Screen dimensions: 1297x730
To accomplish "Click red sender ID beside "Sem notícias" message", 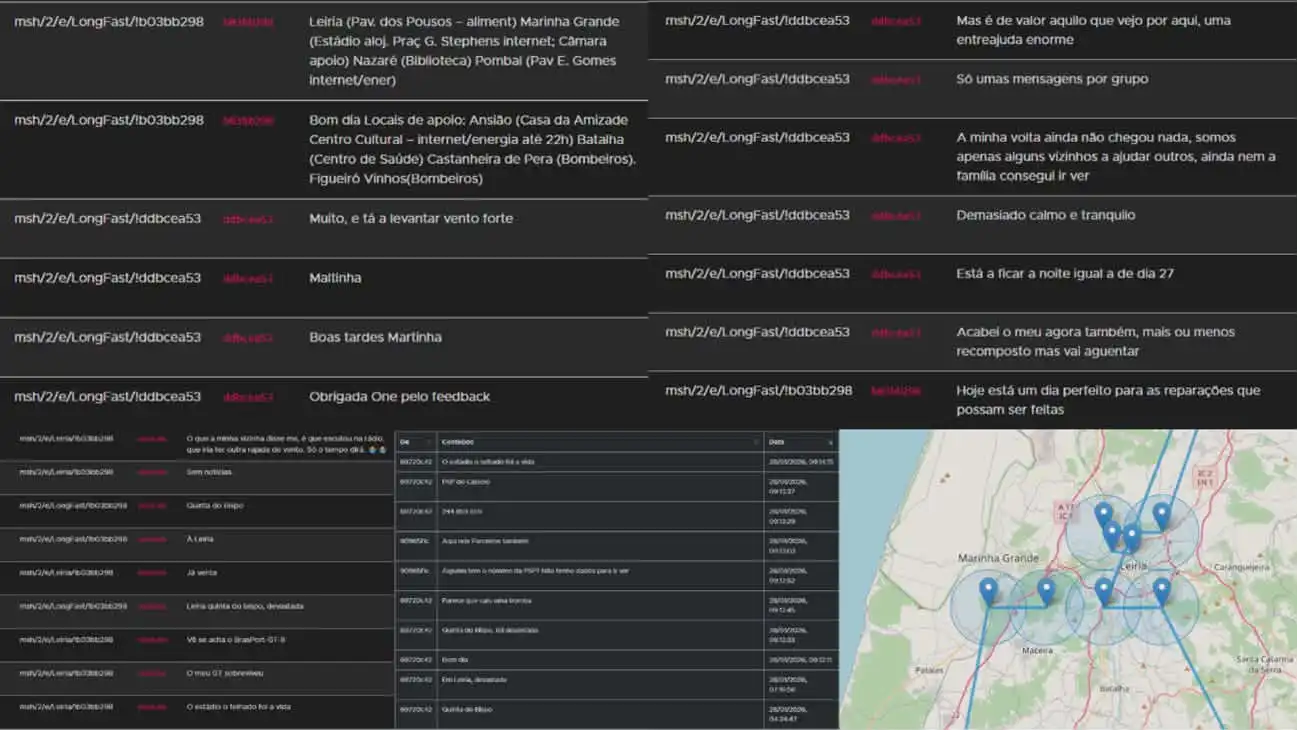I will (x=152, y=472).
